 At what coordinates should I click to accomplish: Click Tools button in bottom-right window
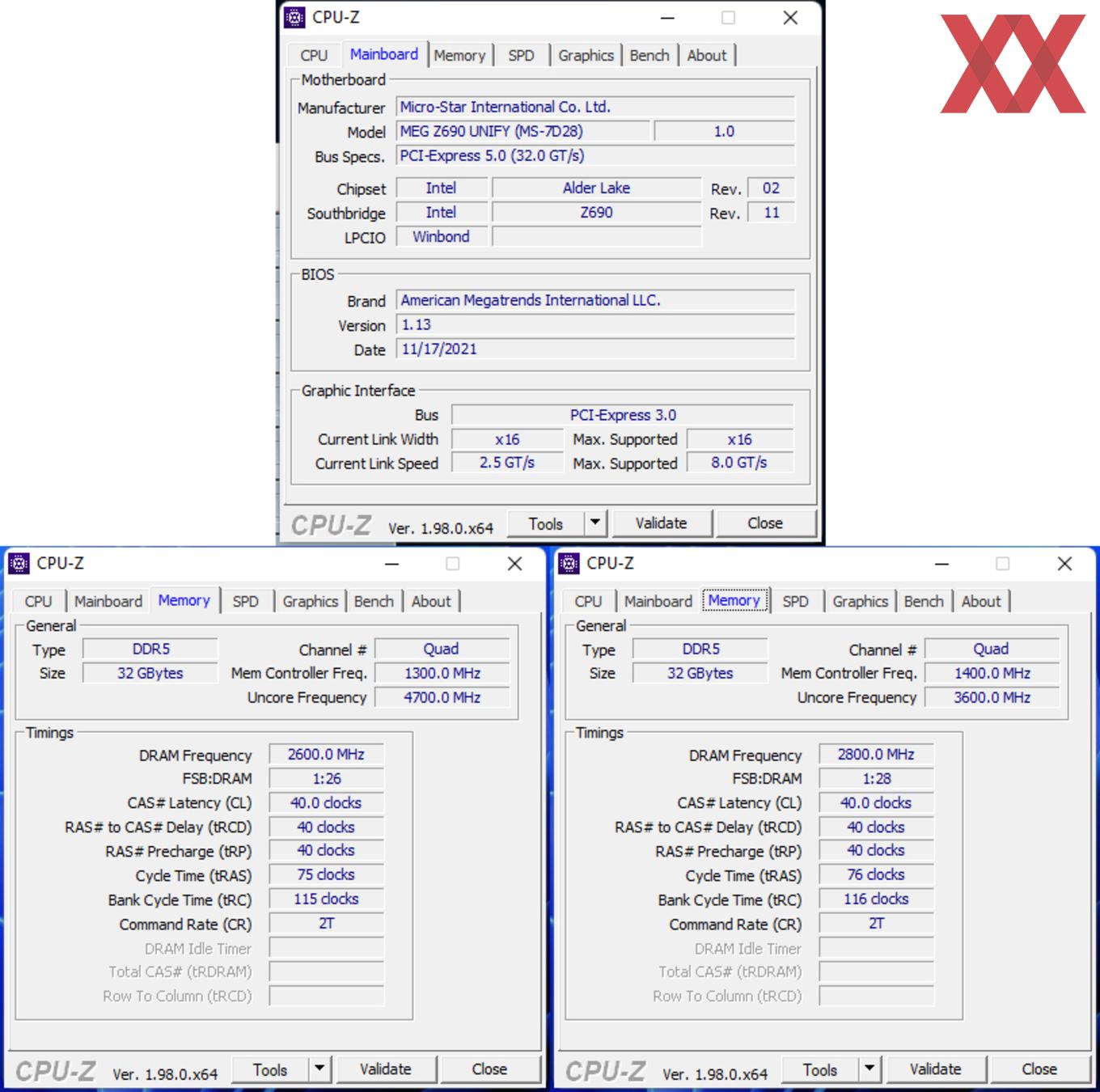[820, 1069]
